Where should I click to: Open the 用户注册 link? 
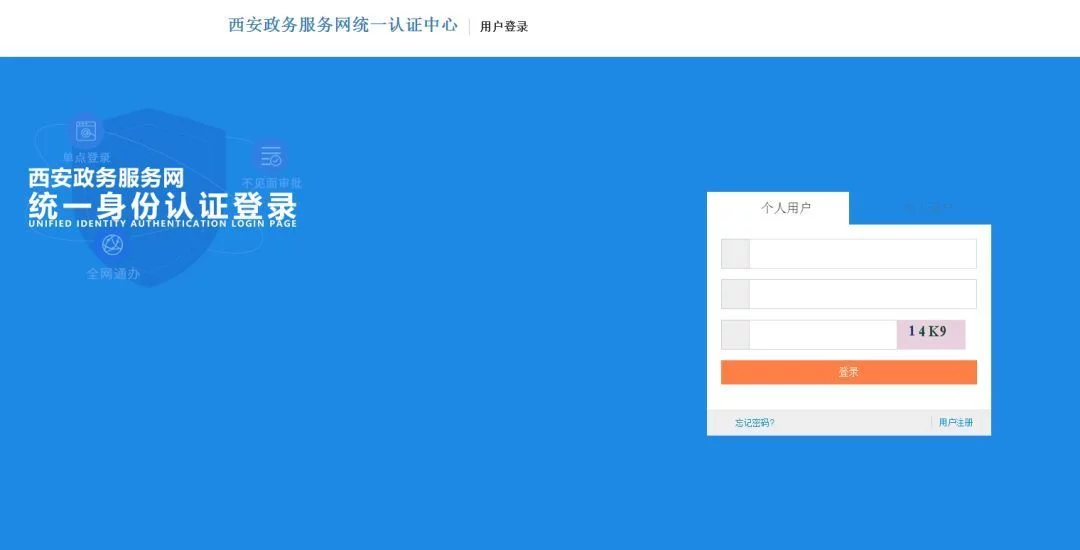[x=955, y=423]
